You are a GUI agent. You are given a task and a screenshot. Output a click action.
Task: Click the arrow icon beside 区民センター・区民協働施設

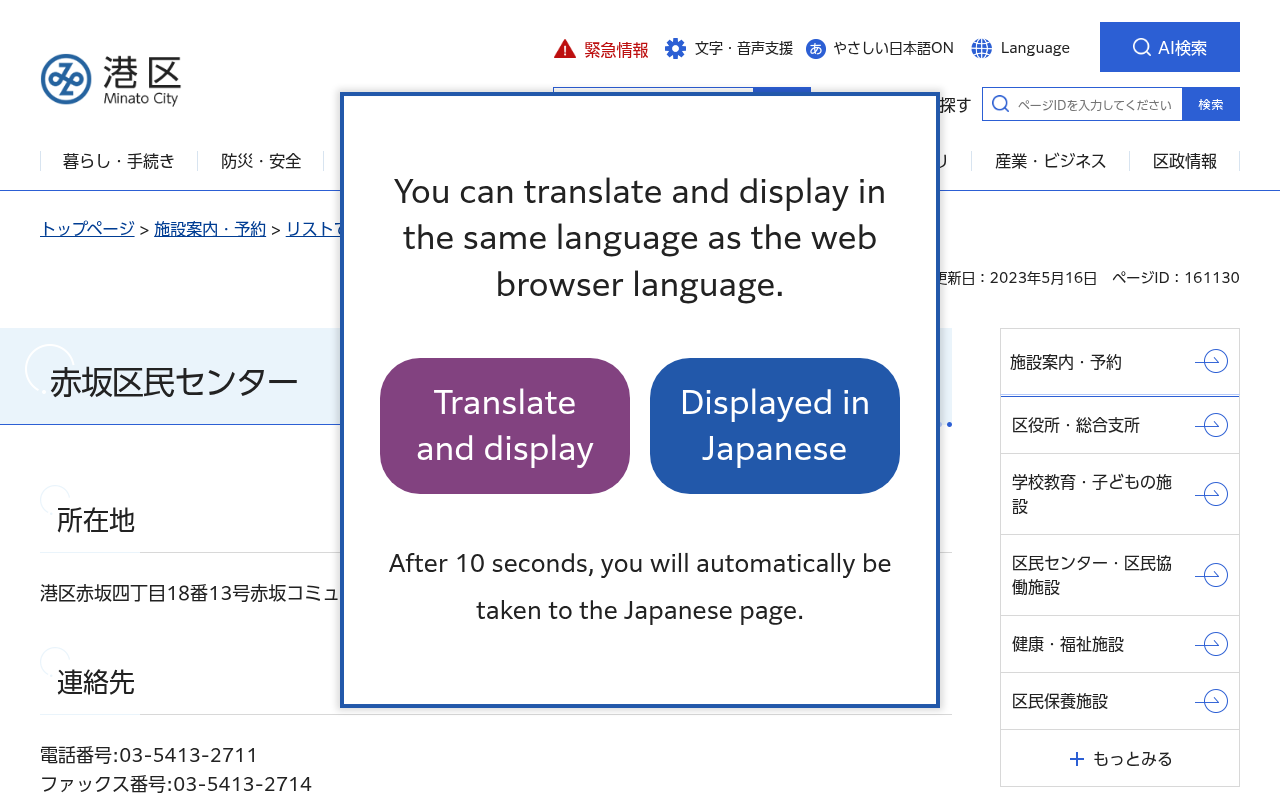click(x=1211, y=575)
